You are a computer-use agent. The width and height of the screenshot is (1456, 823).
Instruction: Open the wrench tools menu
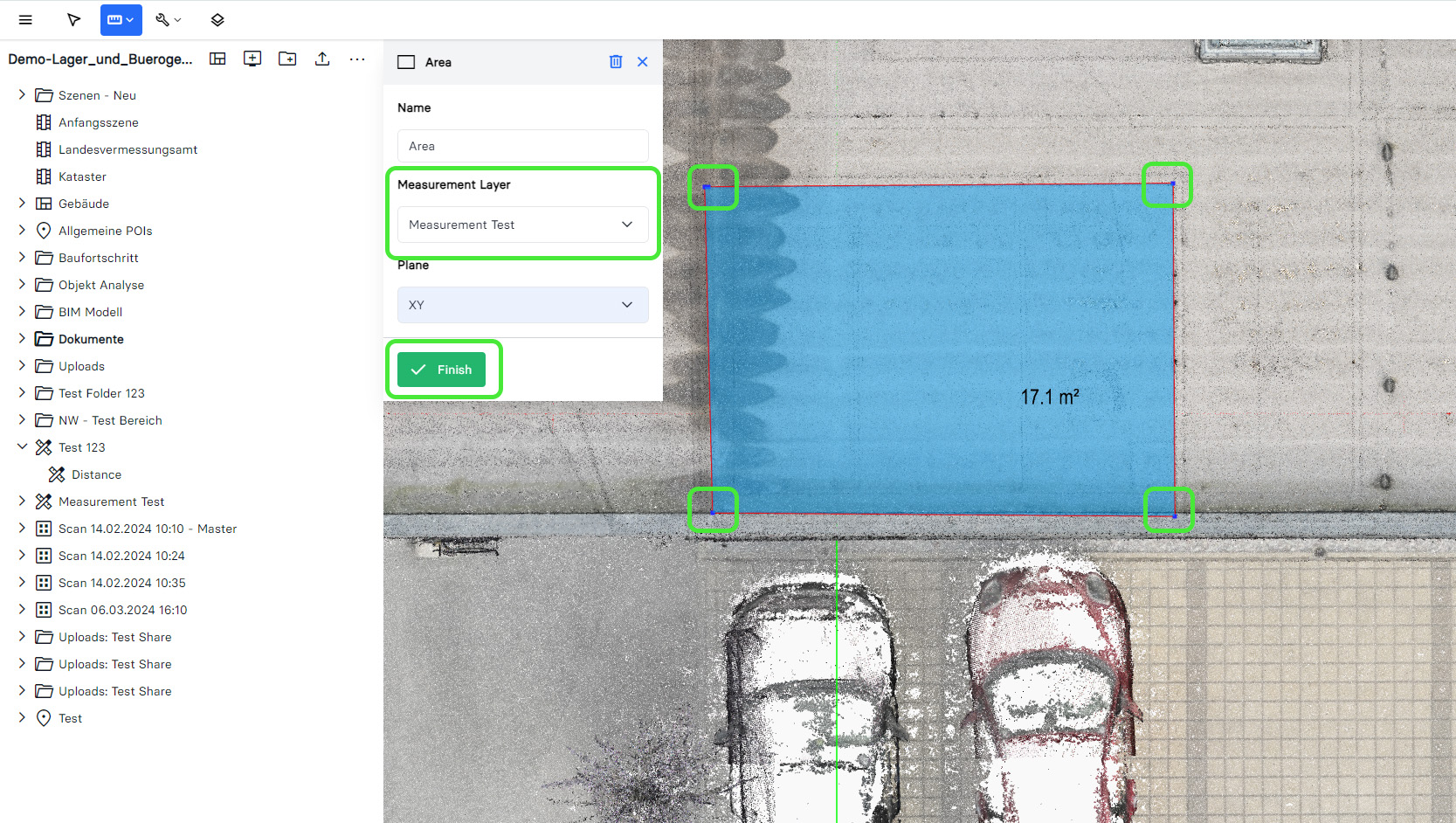coord(168,20)
